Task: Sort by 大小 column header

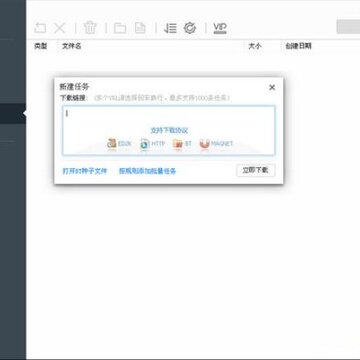Action: pos(254,46)
